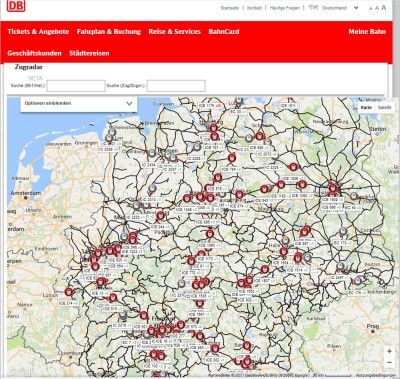Set smallest font size A
The height and width of the screenshot is (379, 400).
(371, 8)
